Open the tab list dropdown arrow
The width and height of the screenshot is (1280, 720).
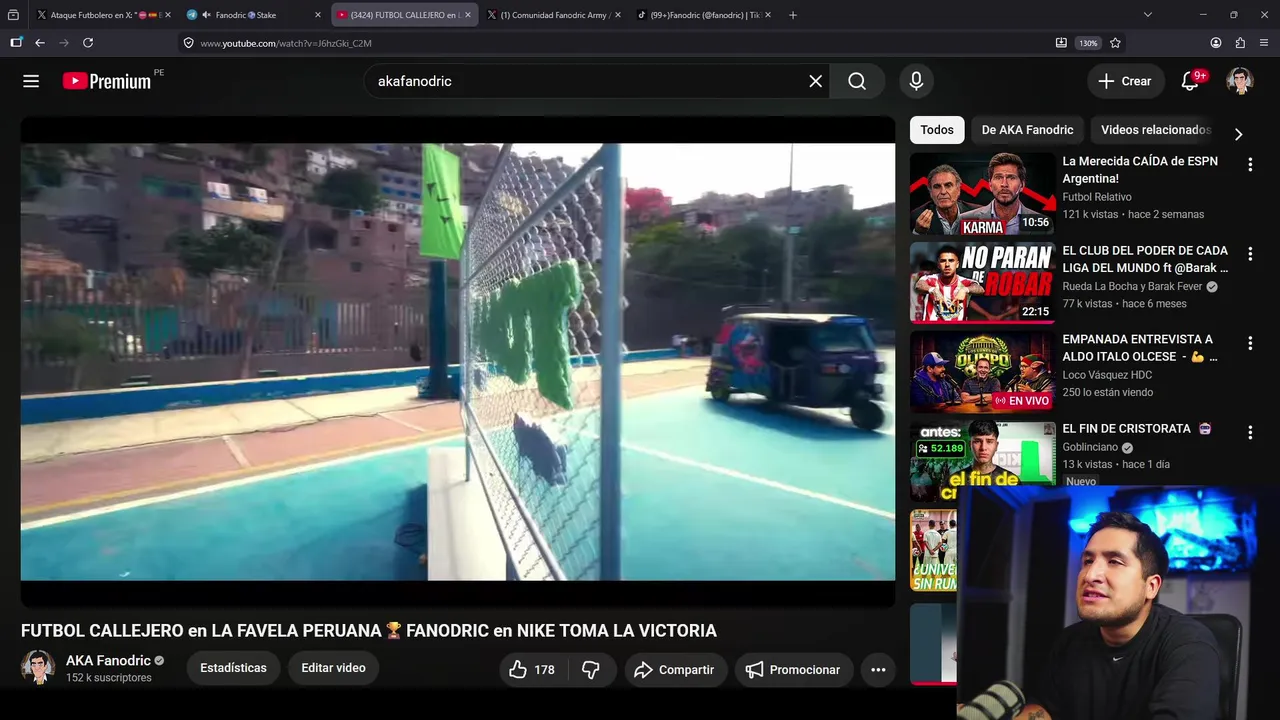coord(1147,15)
